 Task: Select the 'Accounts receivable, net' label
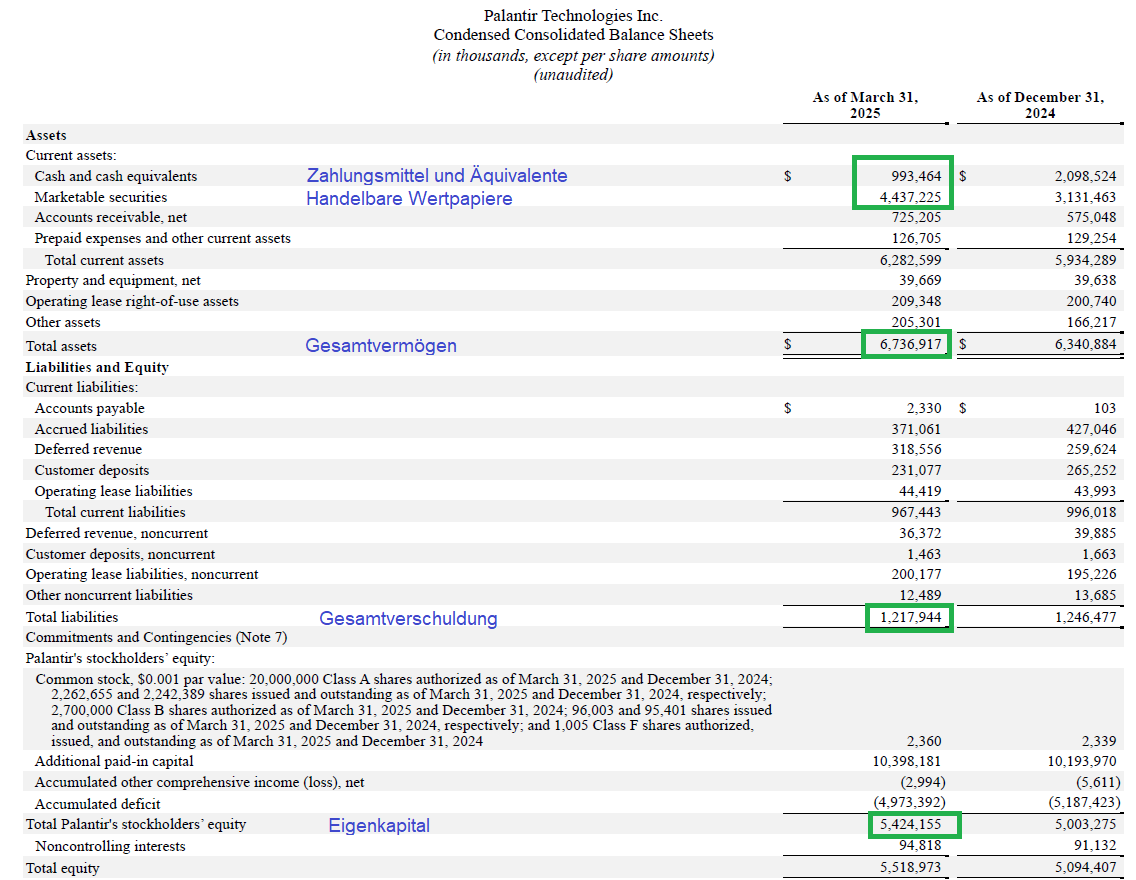(111, 217)
